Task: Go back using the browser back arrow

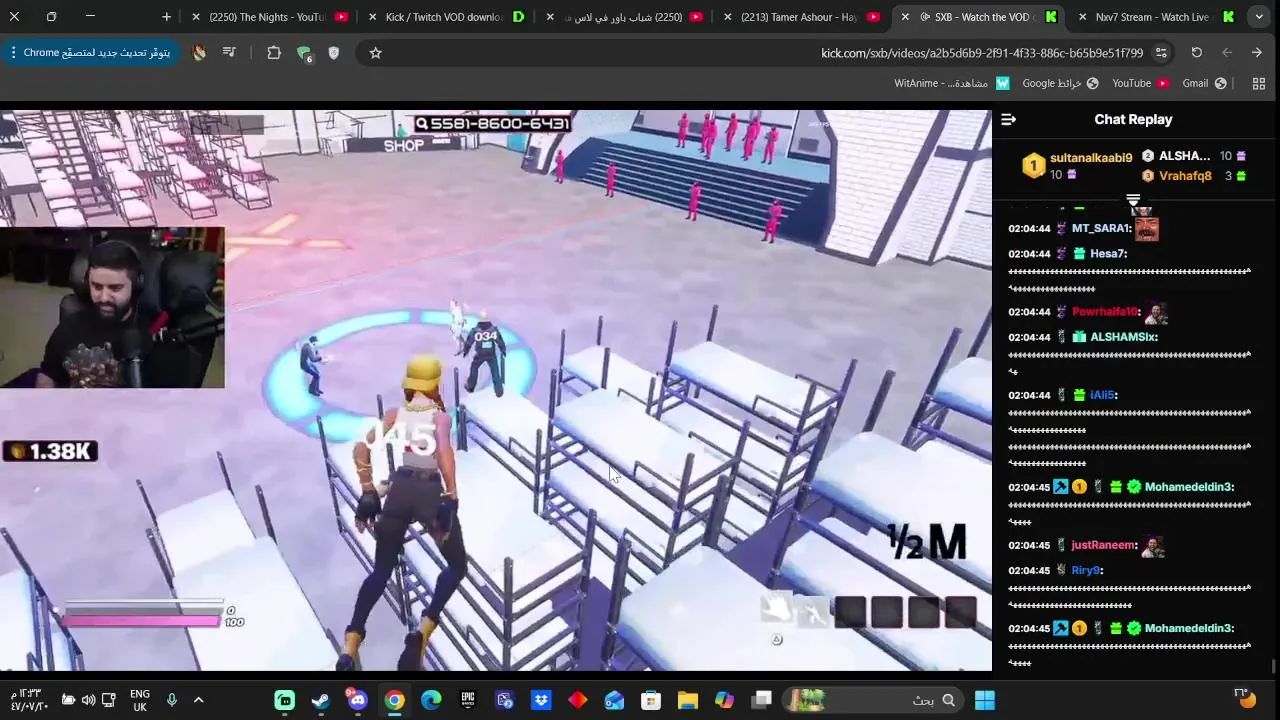Action: (x=1257, y=53)
